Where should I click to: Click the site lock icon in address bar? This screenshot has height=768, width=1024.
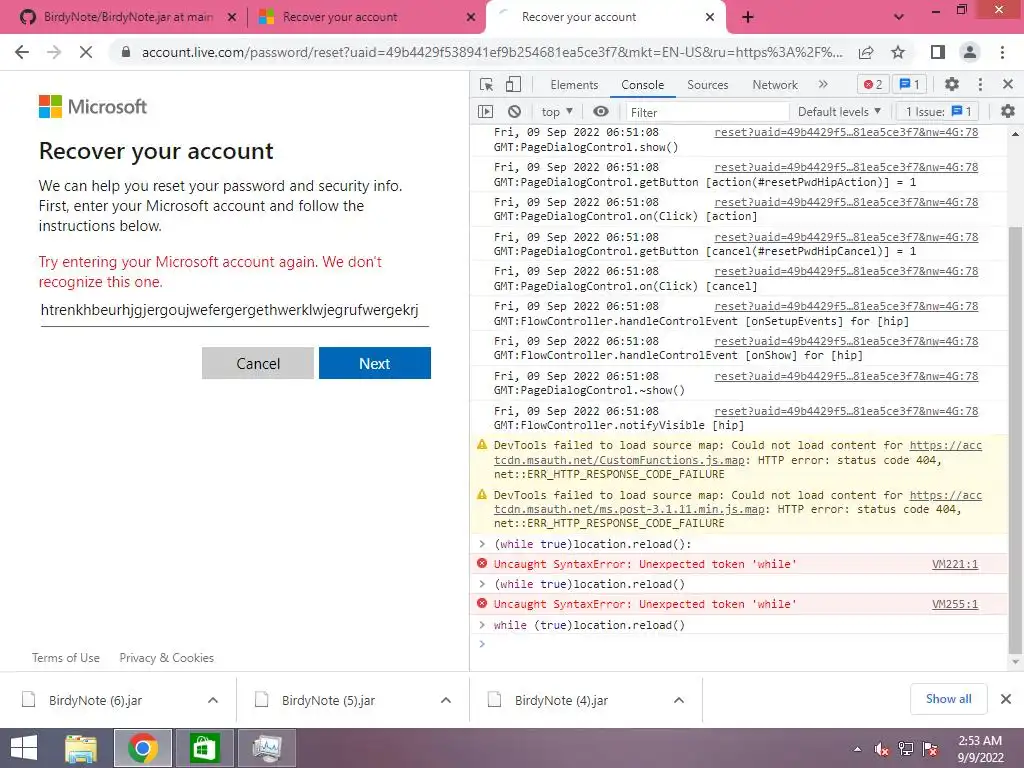(x=126, y=52)
